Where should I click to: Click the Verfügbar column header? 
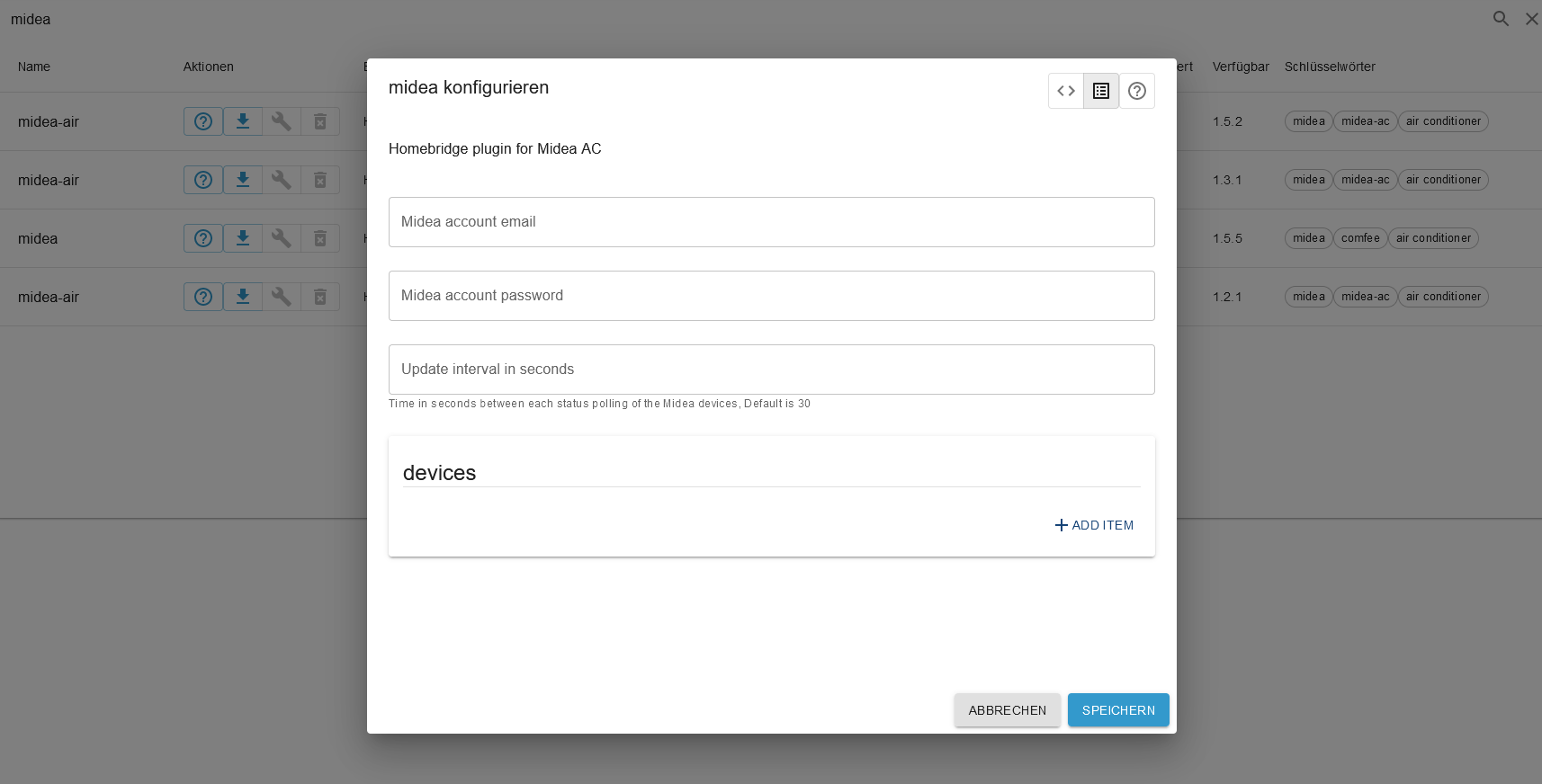(1241, 67)
